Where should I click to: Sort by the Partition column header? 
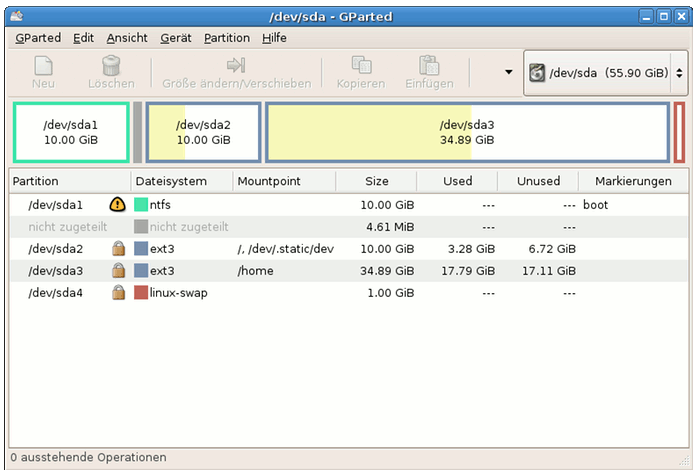click(x=70, y=181)
